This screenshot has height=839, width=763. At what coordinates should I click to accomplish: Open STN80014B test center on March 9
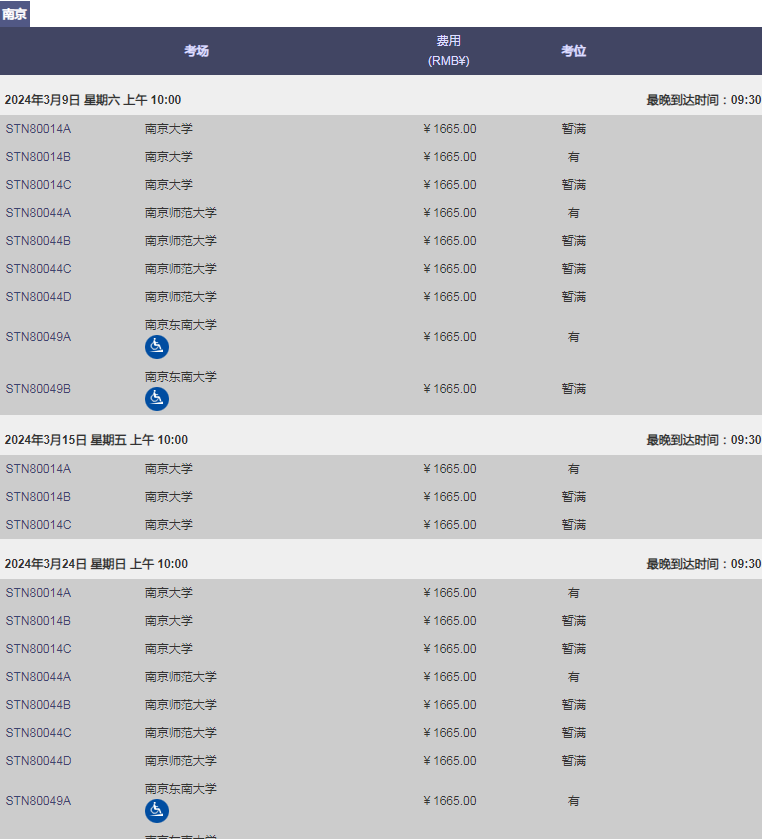(x=38, y=157)
